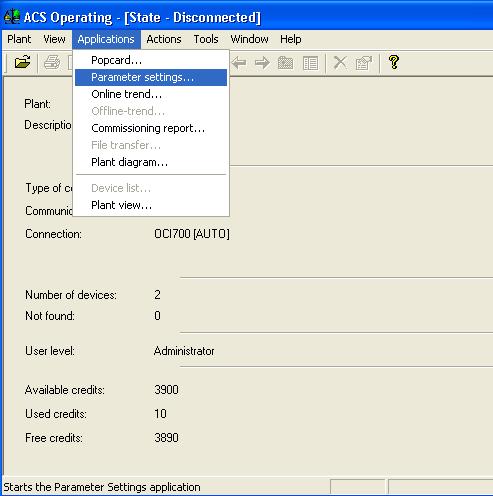
Task: Open the View menu
Action: pos(54,39)
